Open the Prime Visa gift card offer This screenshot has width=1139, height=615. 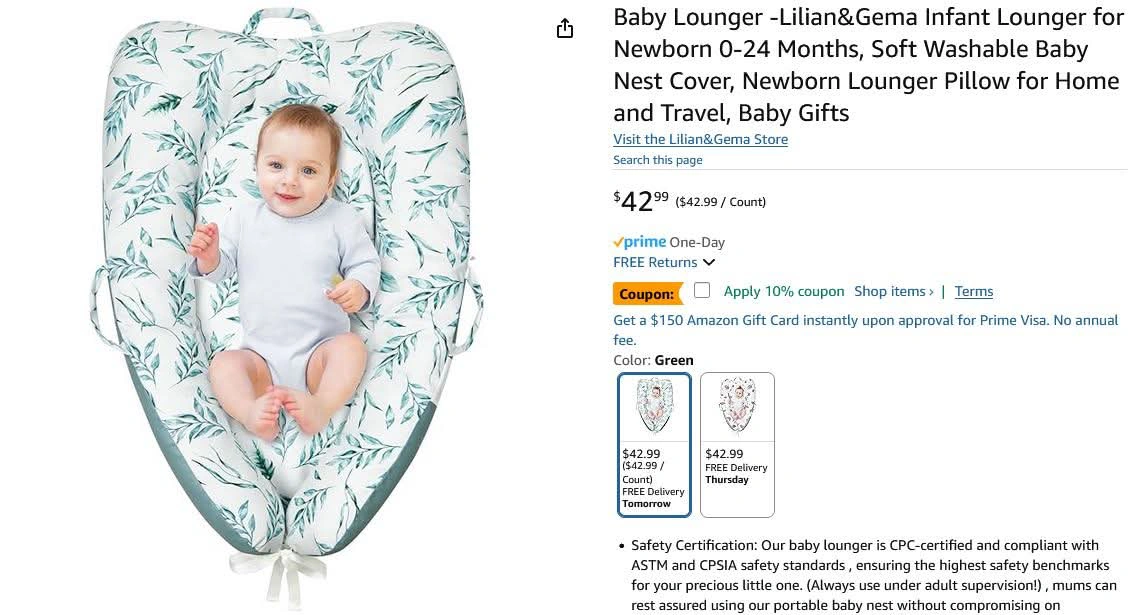pos(866,330)
